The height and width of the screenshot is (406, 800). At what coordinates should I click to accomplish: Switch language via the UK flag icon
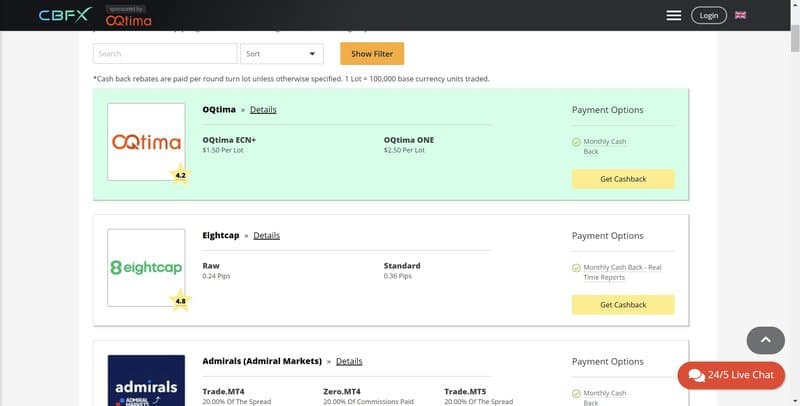tap(740, 15)
